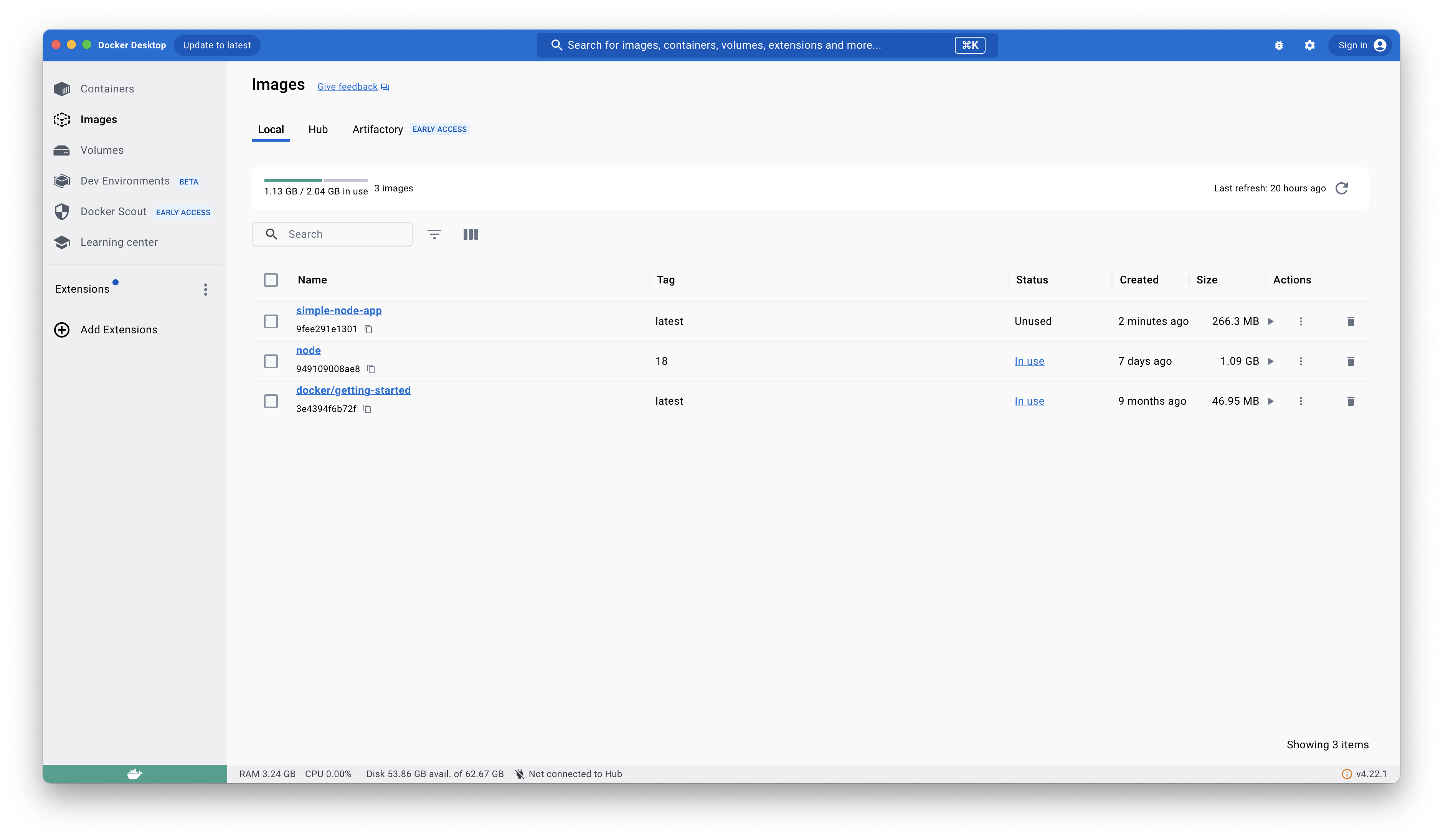Switch to the Artifactory tab

[377, 129]
